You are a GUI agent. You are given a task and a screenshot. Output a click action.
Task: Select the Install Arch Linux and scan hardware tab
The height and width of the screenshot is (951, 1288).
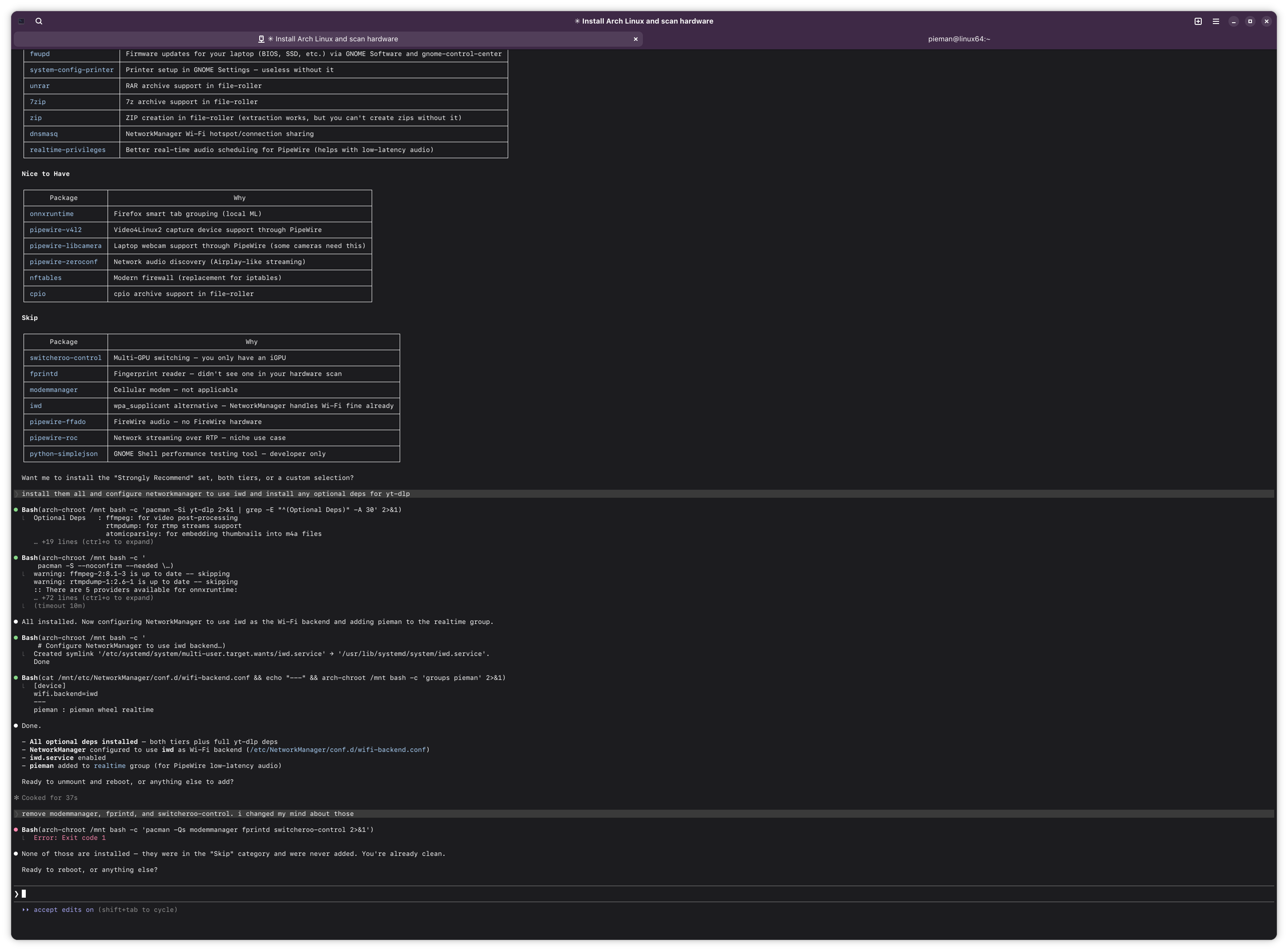click(336, 39)
